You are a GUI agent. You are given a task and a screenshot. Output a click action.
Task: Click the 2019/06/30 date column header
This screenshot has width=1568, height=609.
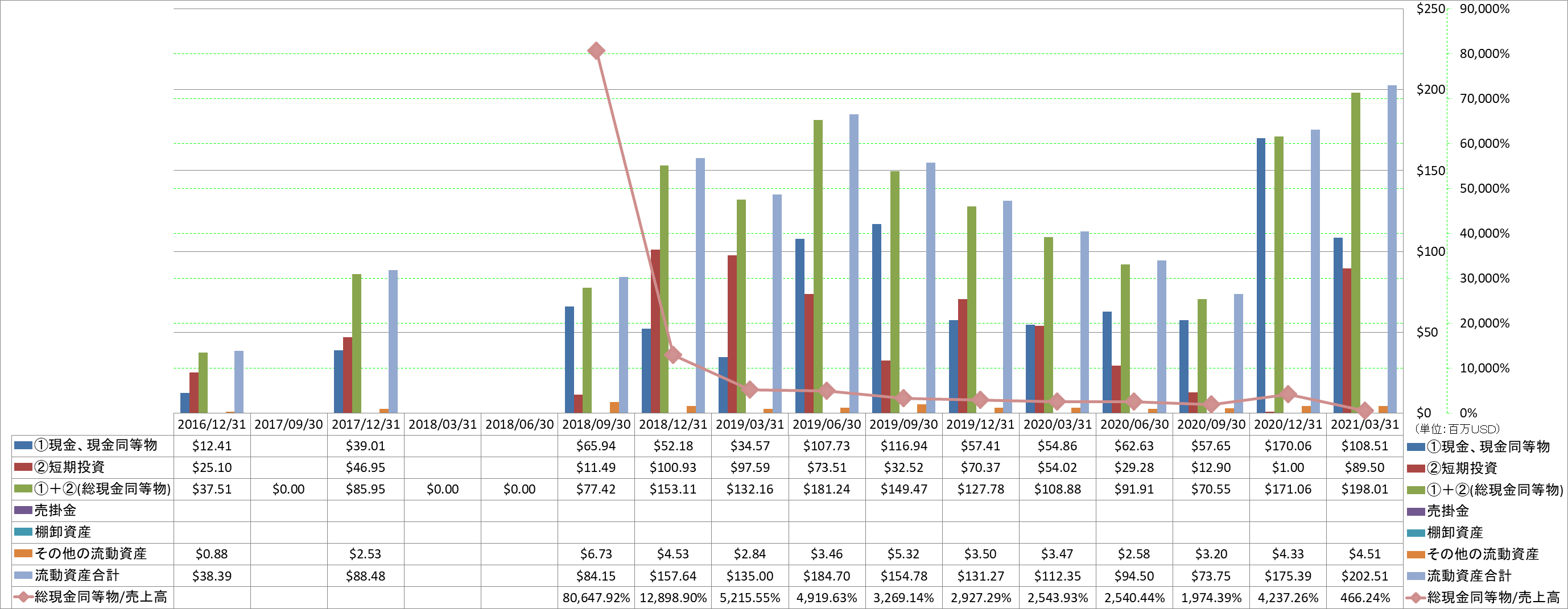click(x=827, y=424)
